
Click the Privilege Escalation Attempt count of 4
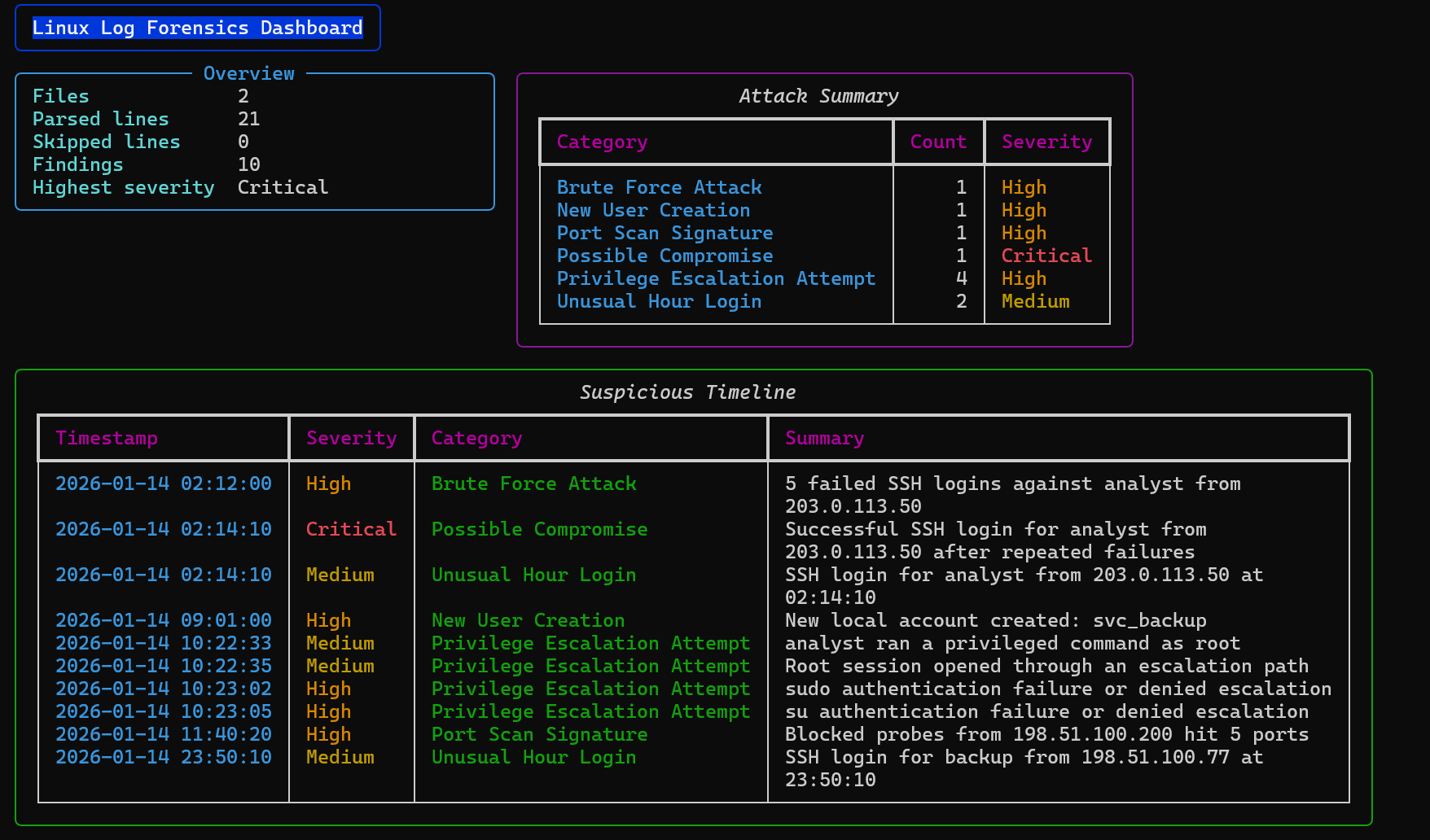[x=962, y=278]
